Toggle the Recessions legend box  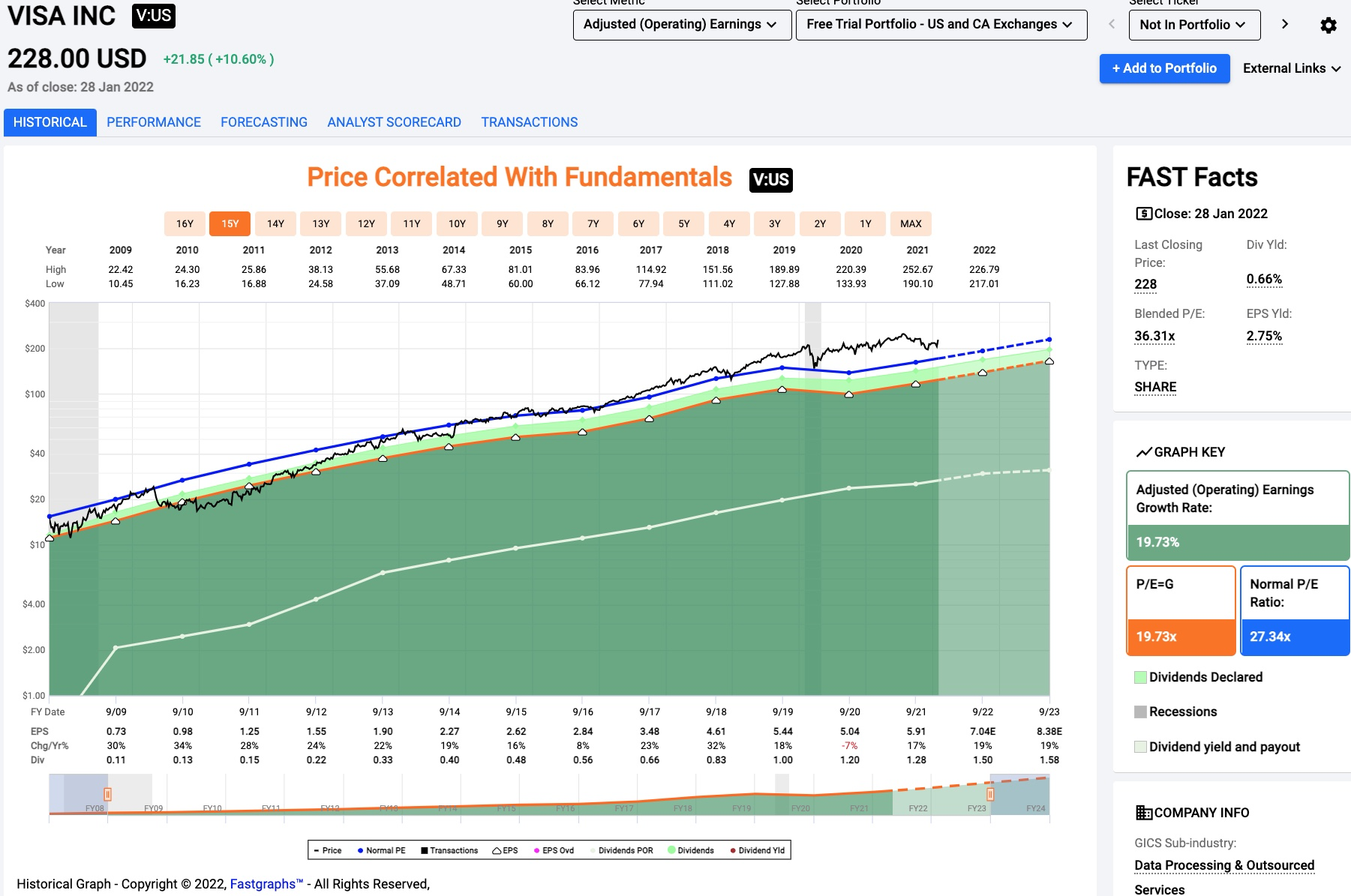(x=1141, y=712)
